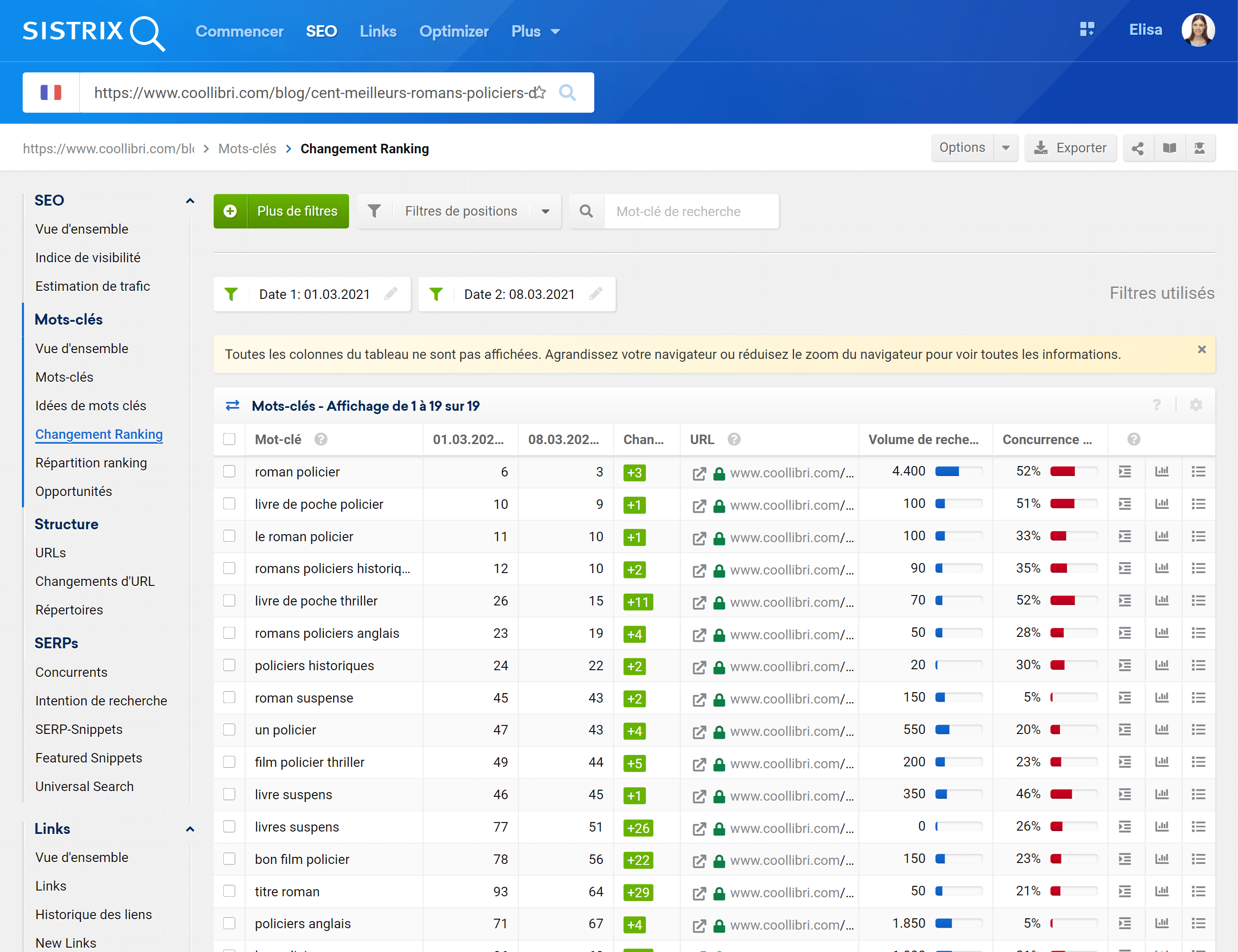1238x952 pixels.
Task: Open Opportunités in sidebar
Action: pyautogui.click(x=74, y=492)
